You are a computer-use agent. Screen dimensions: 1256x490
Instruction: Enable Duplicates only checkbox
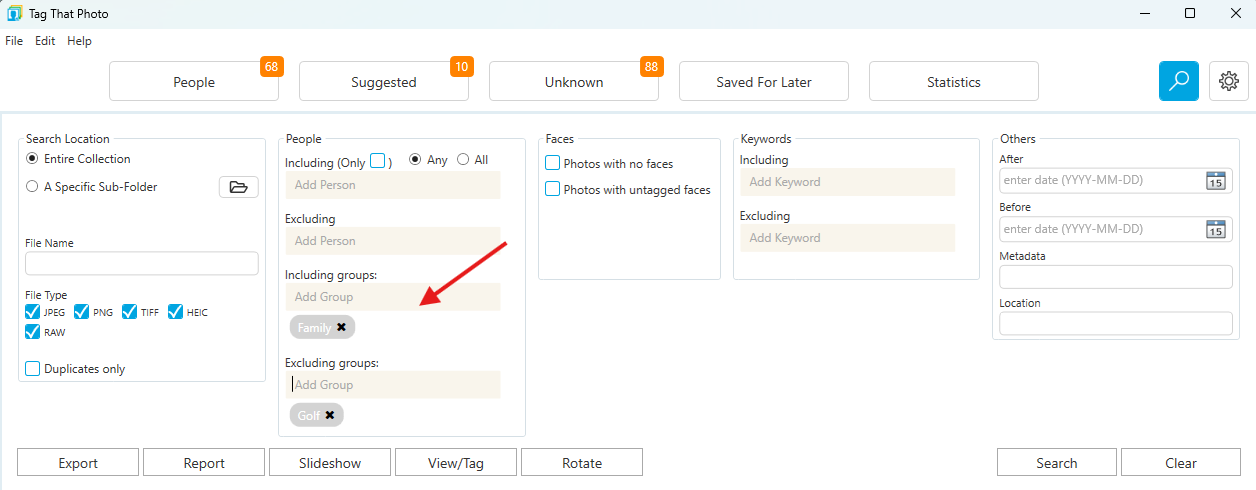(33, 369)
